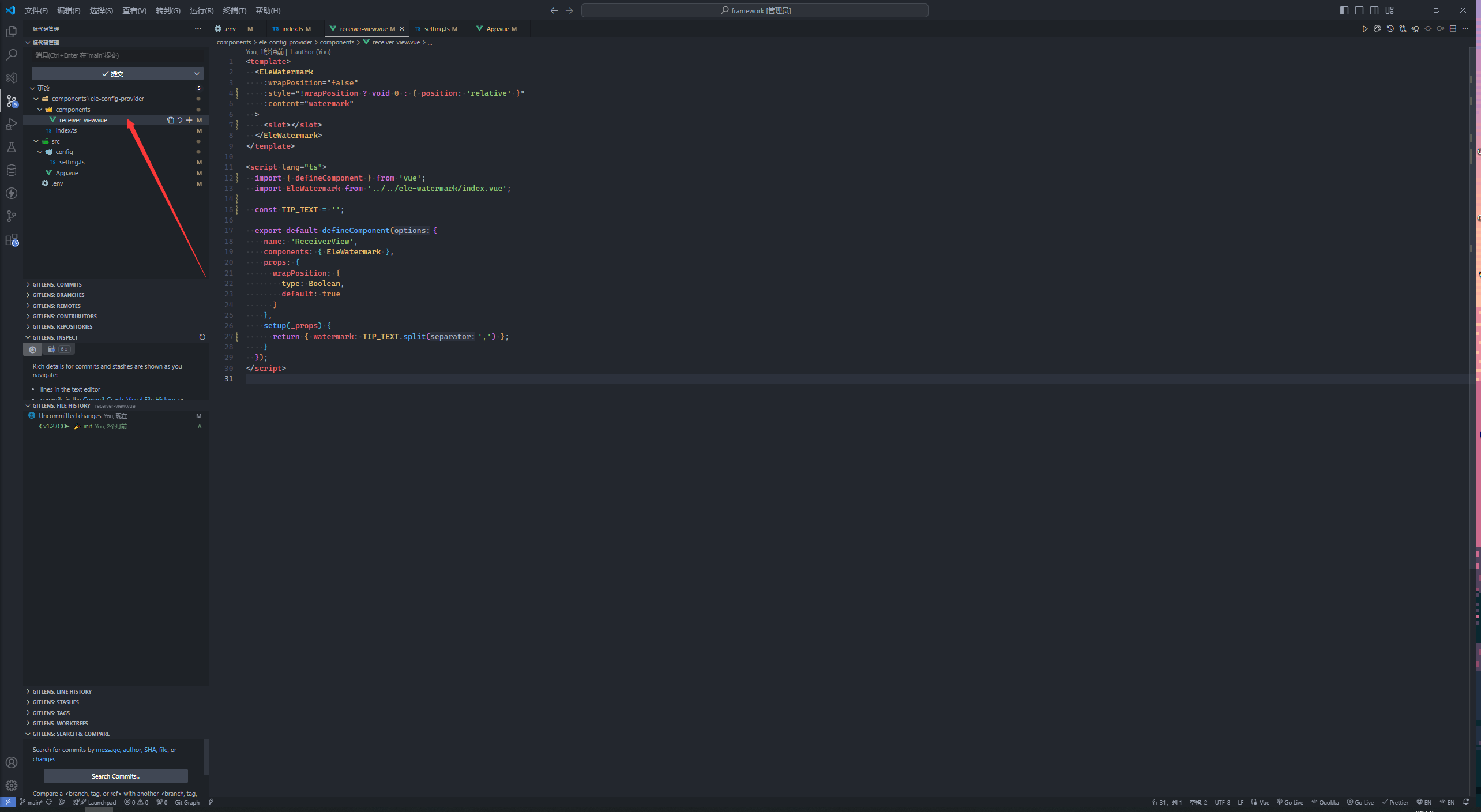
Task: Stage changes plus icon for receiver-view.vue
Action: click(x=189, y=120)
